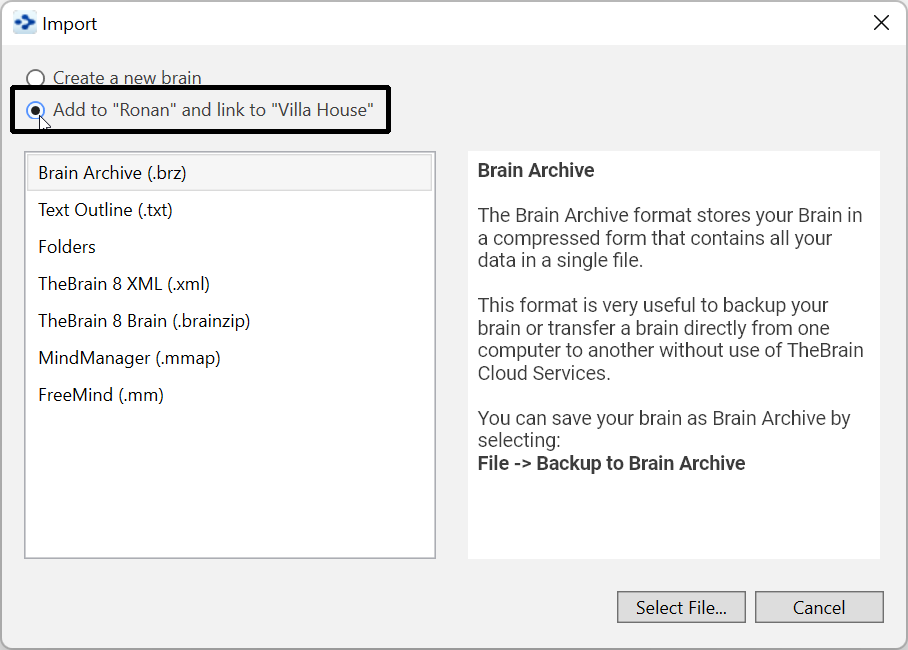Pick TheBrain 8 Brain (.brainzip) format

(144, 321)
